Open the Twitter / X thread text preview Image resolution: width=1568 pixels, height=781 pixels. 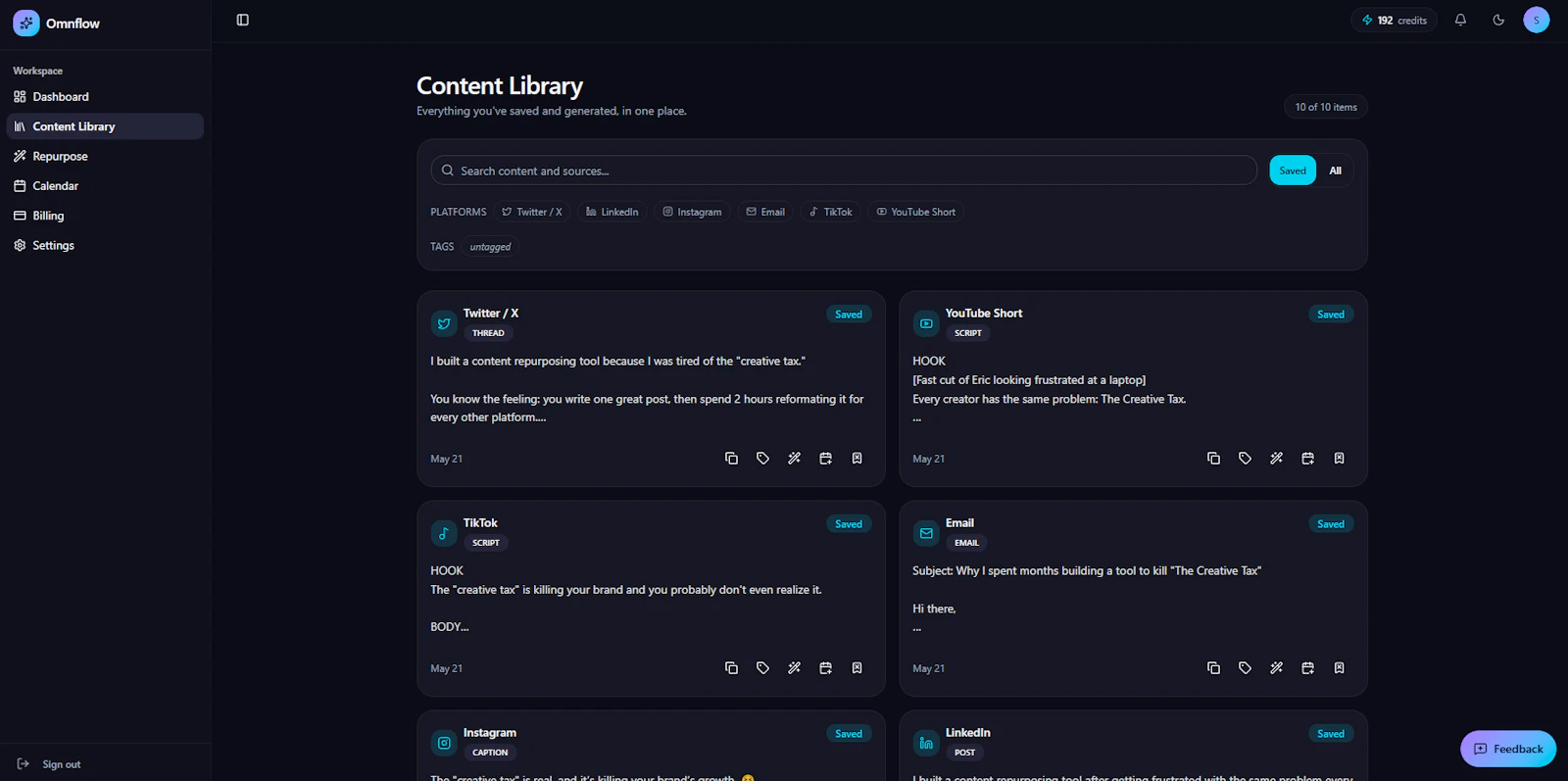pos(647,389)
